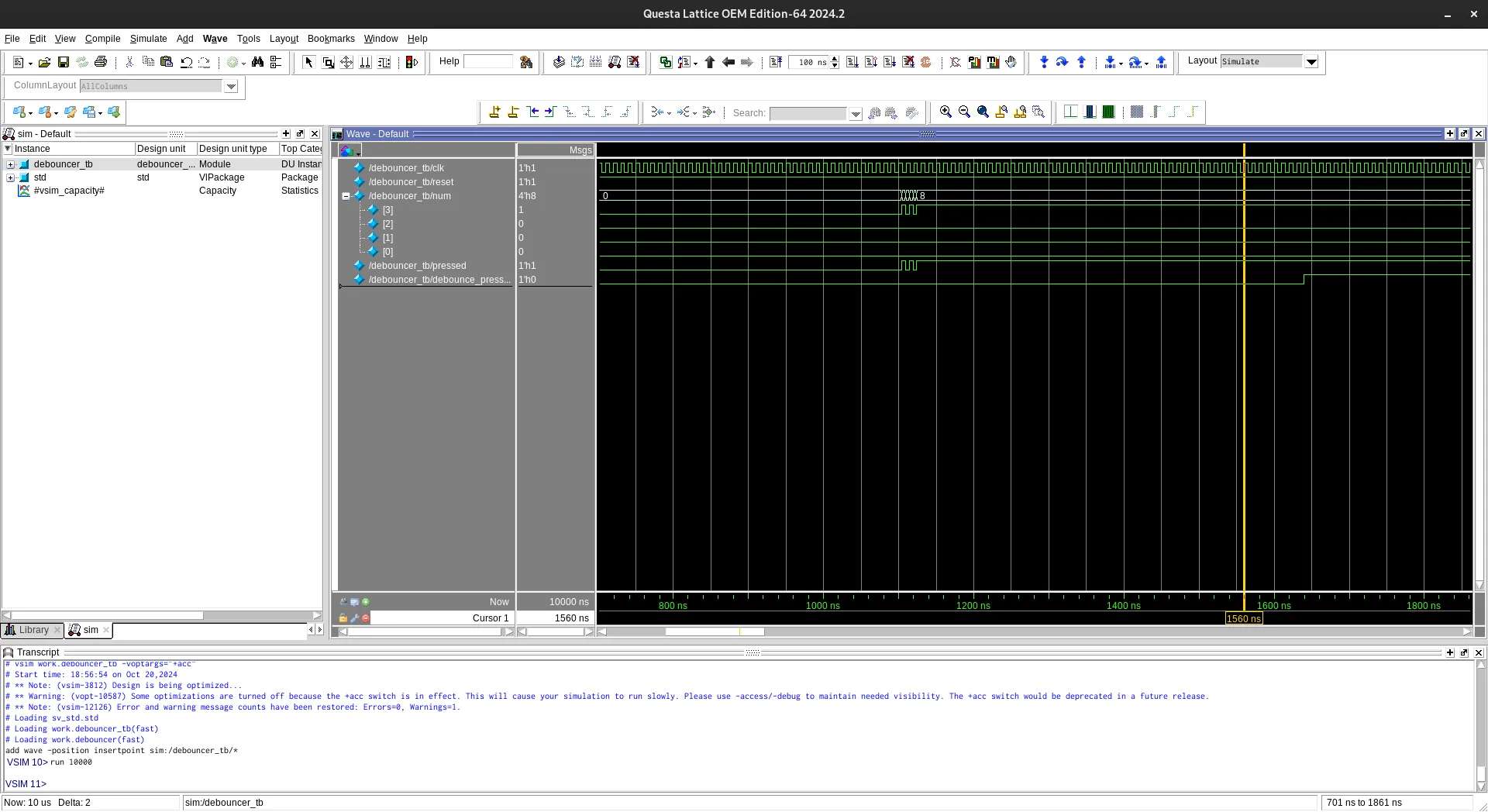Expand the debouncer_tb instance tree
This screenshot has height=812, width=1488.
pyautogui.click(x=10, y=164)
